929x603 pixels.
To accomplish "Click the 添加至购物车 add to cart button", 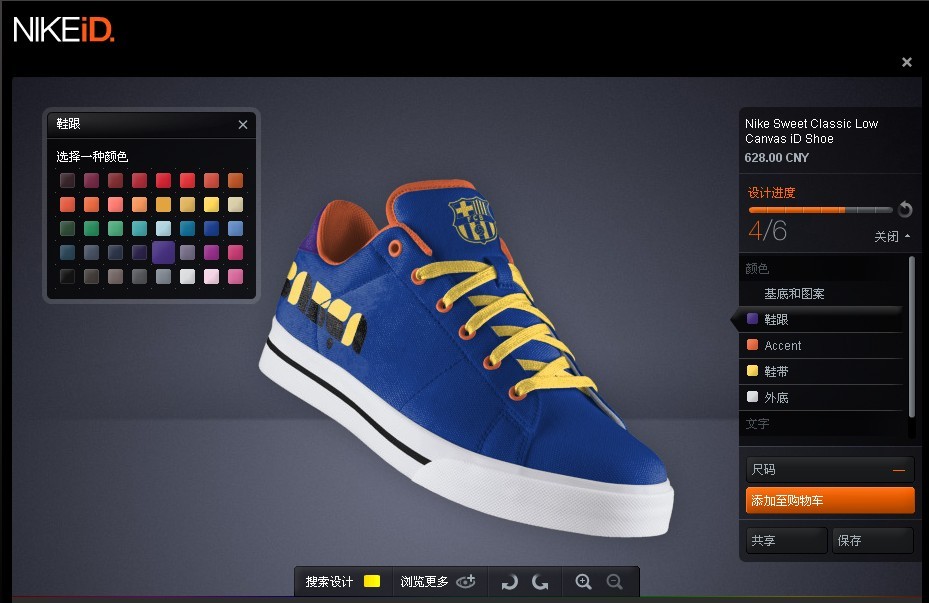I will 828,500.
